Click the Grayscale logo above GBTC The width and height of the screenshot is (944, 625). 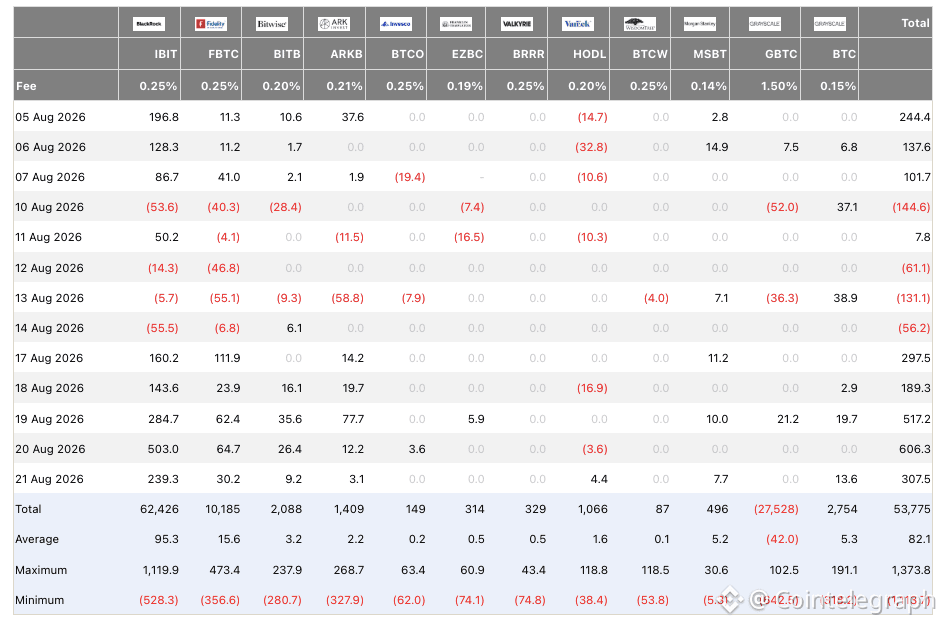tap(765, 23)
